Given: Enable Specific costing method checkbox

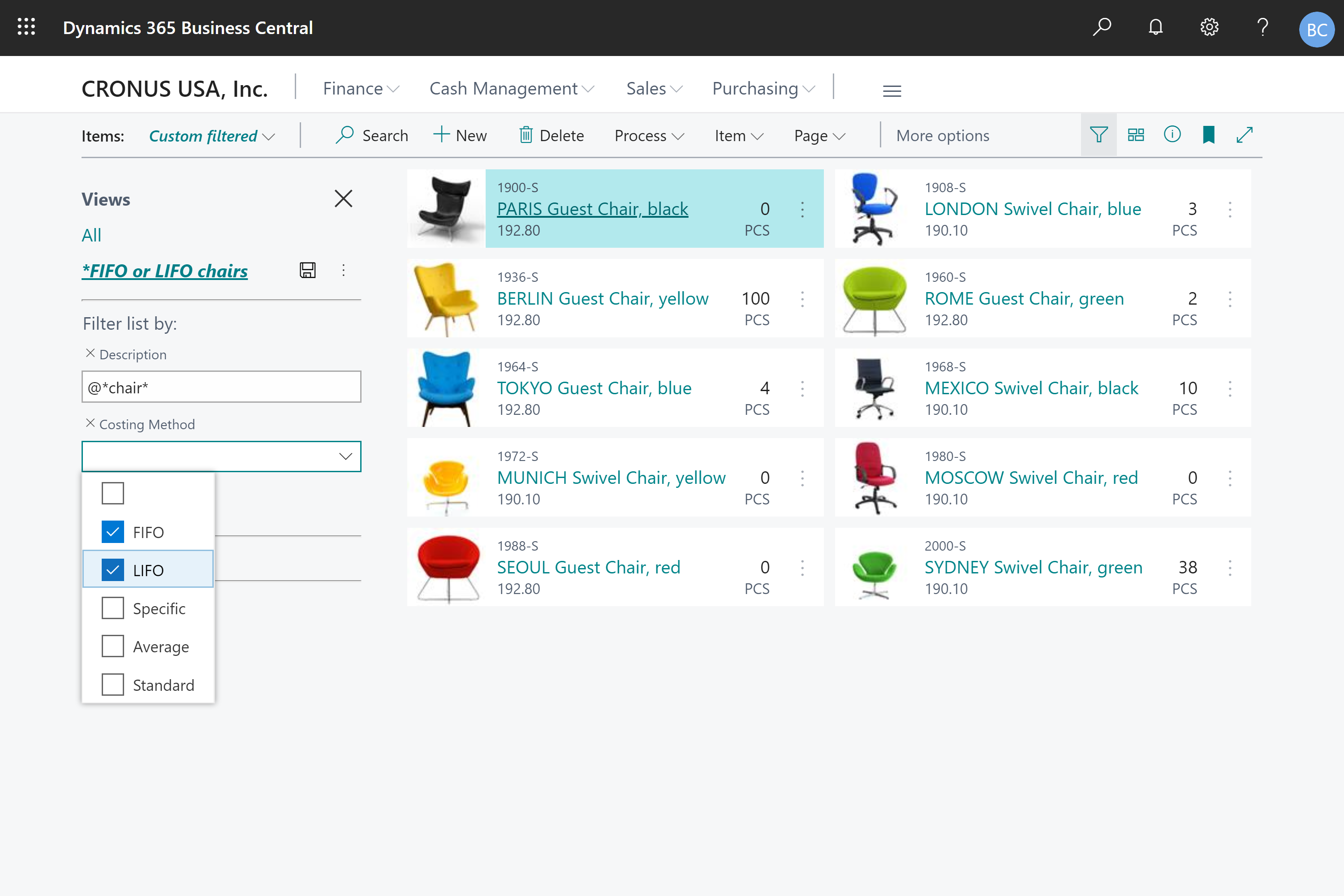Looking at the screenshot, I should point(112,608).
